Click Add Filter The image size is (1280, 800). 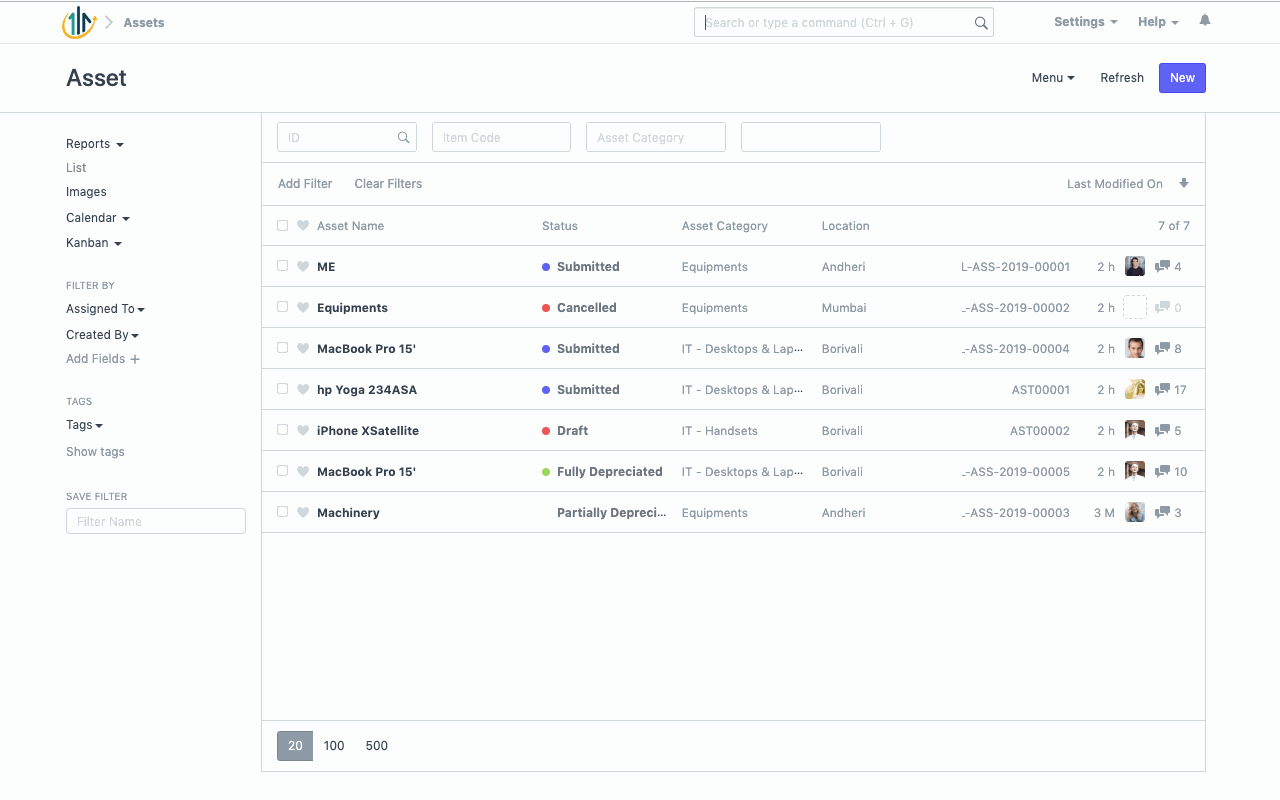coord(305,184)
